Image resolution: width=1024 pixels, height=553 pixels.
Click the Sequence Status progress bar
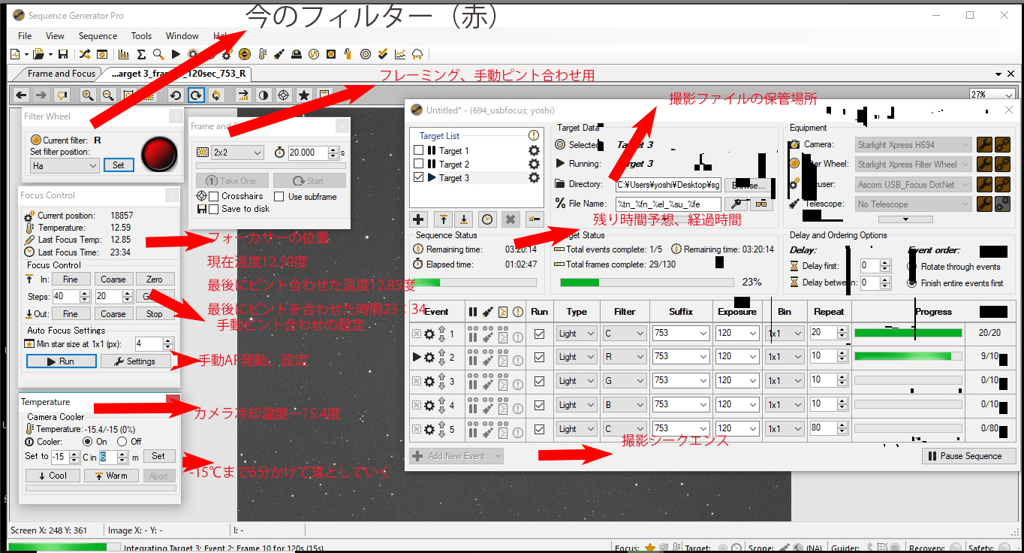click(475, 283)
